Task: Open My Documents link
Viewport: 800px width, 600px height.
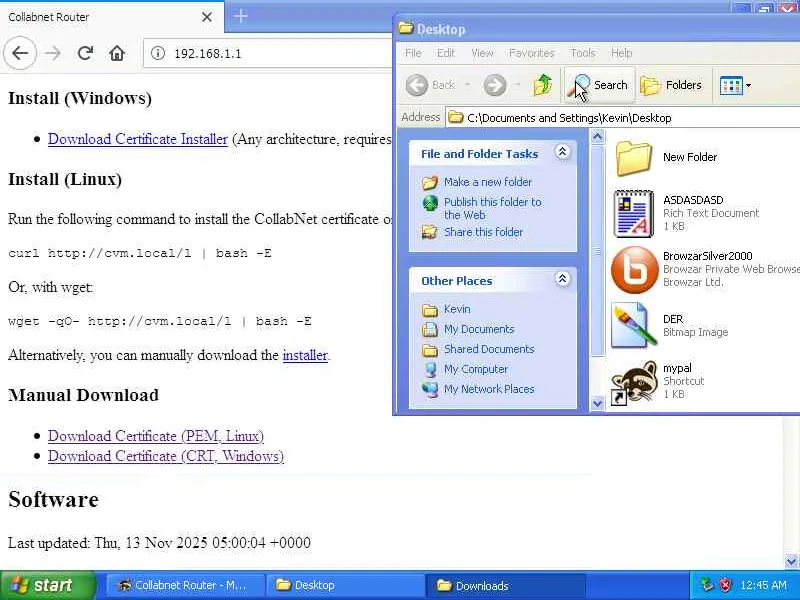Action: pos(479,329)
